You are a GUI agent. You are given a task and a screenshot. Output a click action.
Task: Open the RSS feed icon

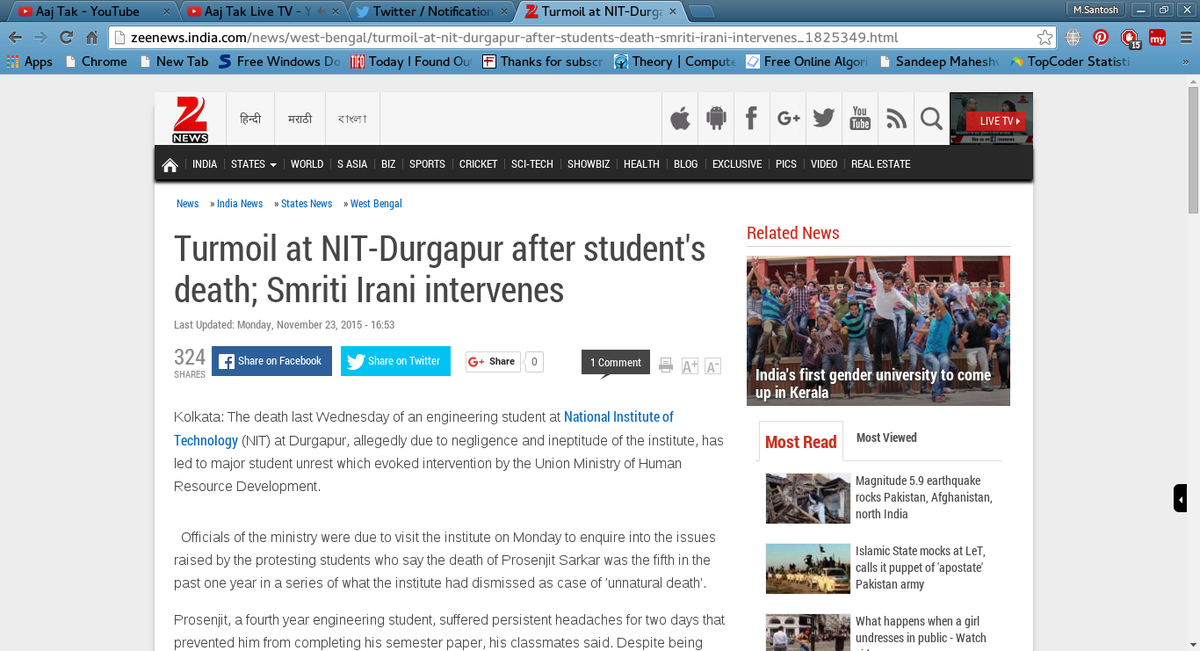pos(896,119)
